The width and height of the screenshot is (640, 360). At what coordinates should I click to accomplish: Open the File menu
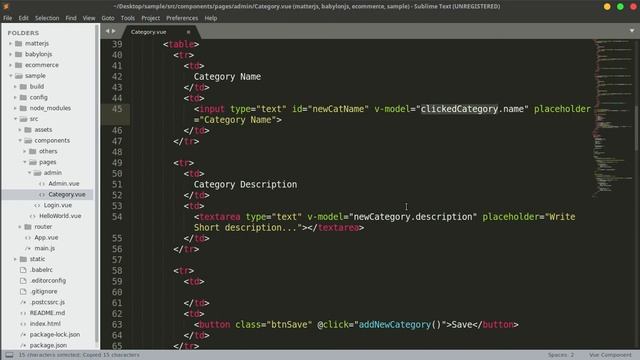(x=7, y=18)
